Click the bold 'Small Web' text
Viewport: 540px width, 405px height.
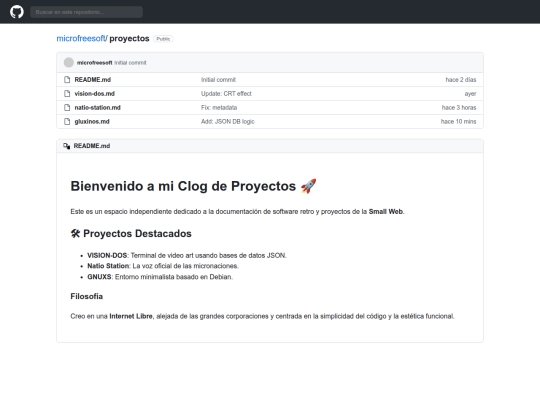click(386, 211)
